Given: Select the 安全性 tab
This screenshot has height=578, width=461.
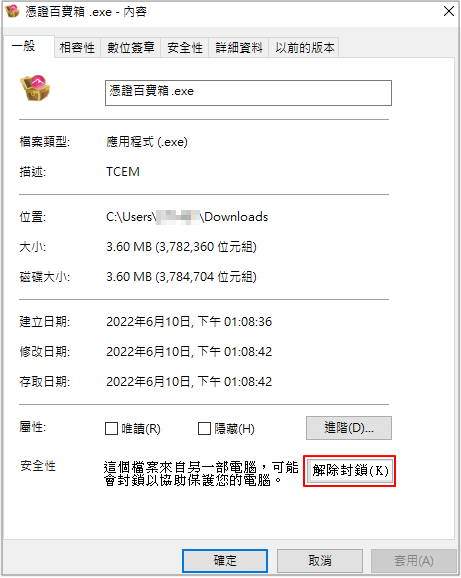Looking at the screenshot, I should pyautogui.click(x=185, y=48).
